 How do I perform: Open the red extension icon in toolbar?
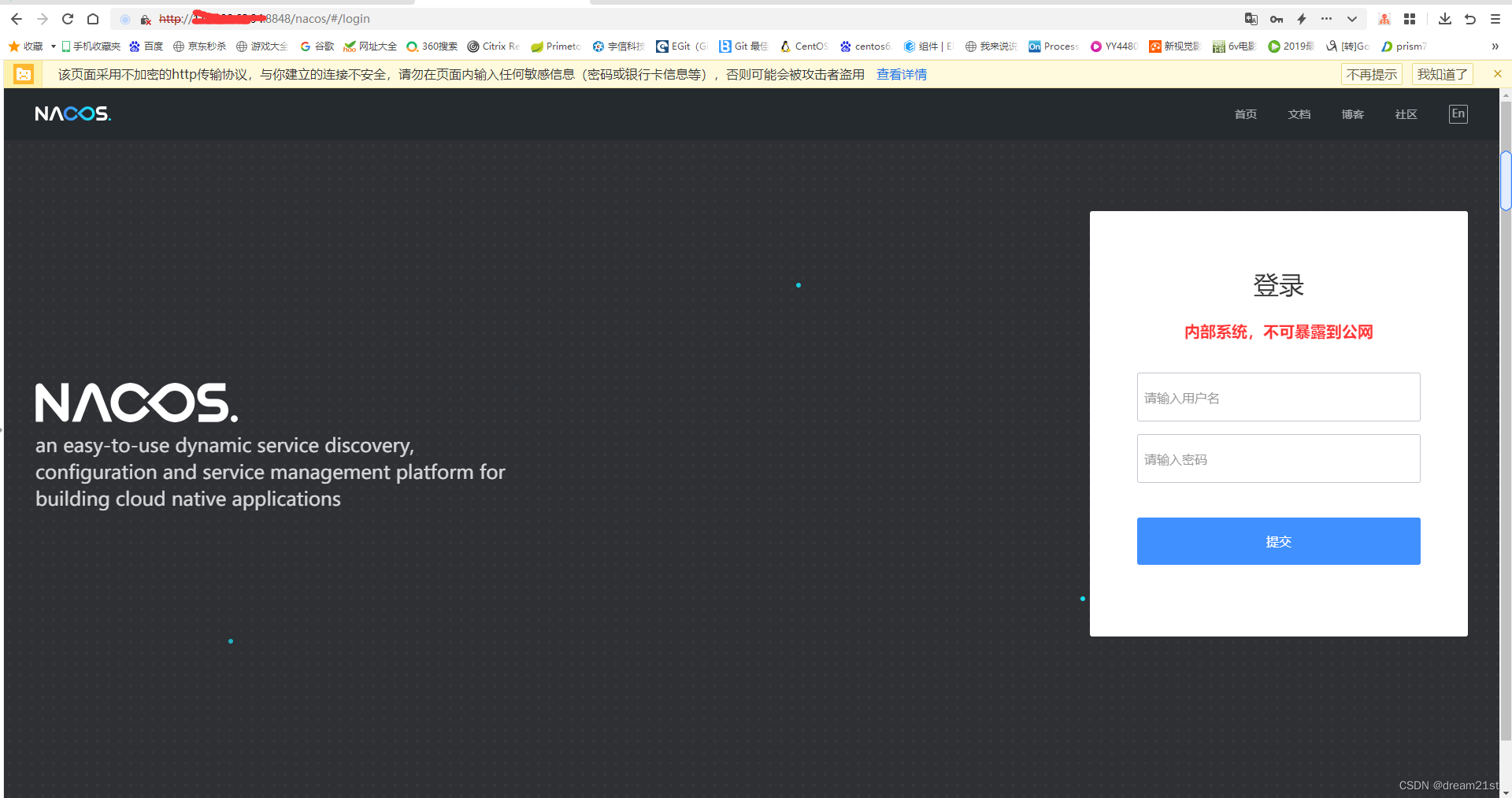pyautogui.click(x=1384, y=19)
